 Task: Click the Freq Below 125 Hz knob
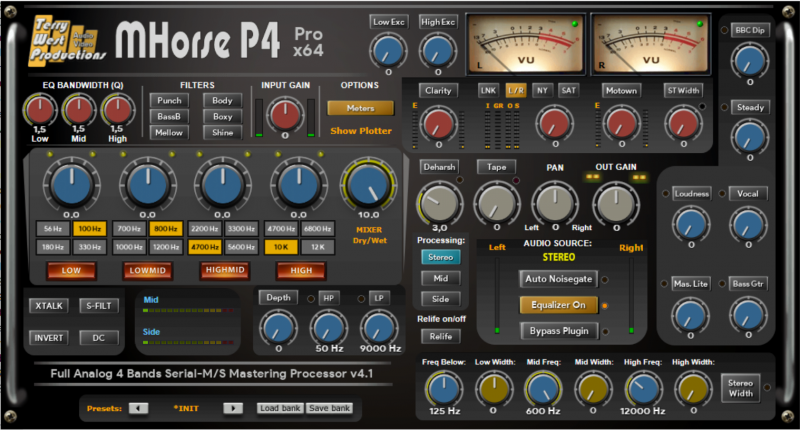pos(443,389)
